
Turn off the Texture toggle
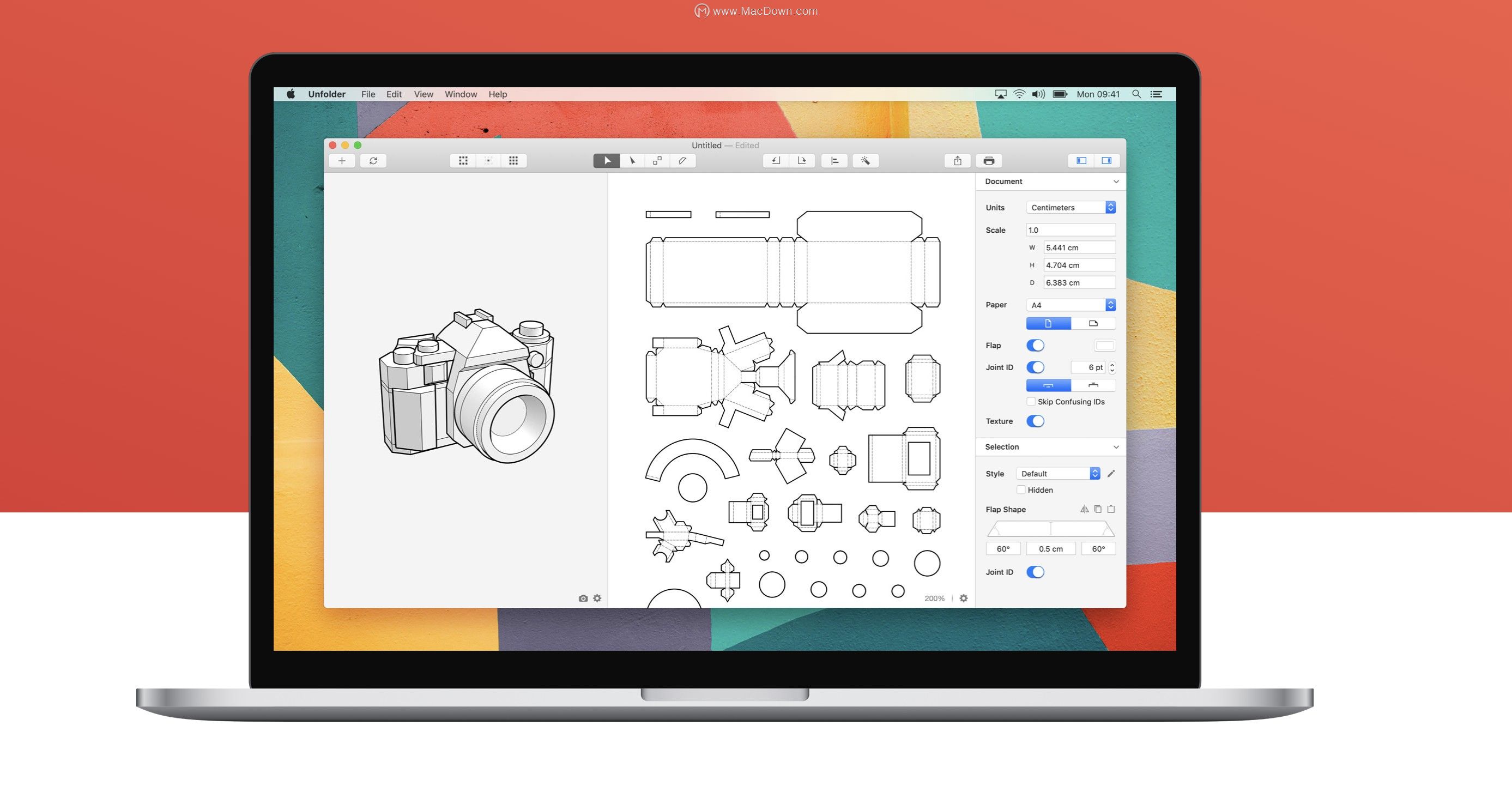[1036, 421]
